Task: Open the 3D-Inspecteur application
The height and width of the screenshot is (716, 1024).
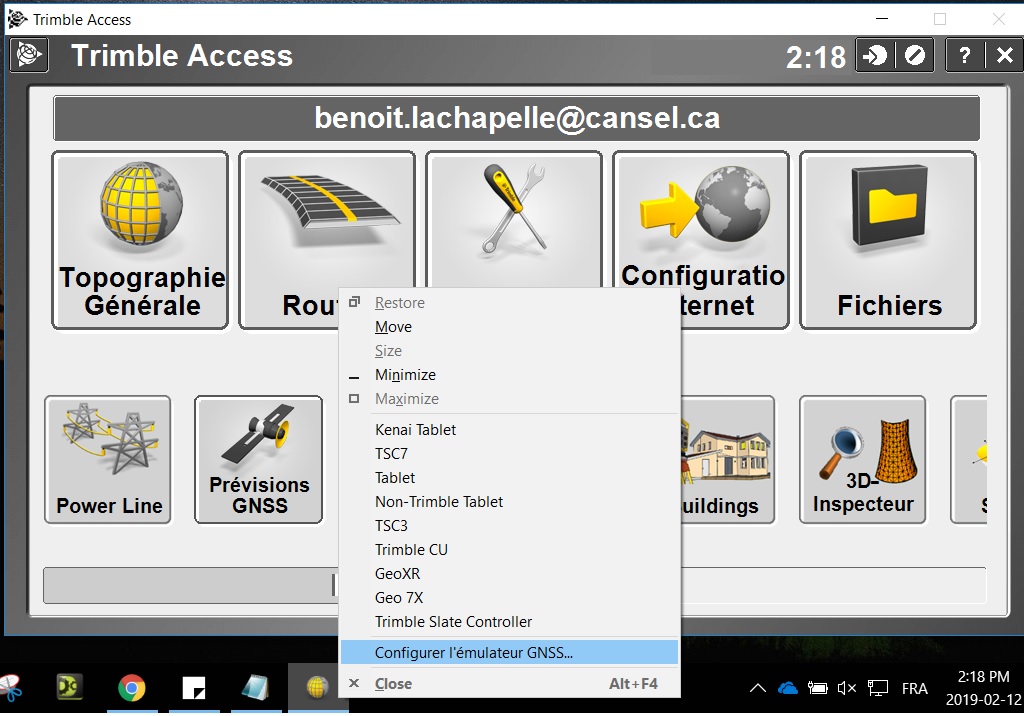Action: click(x=863, y=459)
